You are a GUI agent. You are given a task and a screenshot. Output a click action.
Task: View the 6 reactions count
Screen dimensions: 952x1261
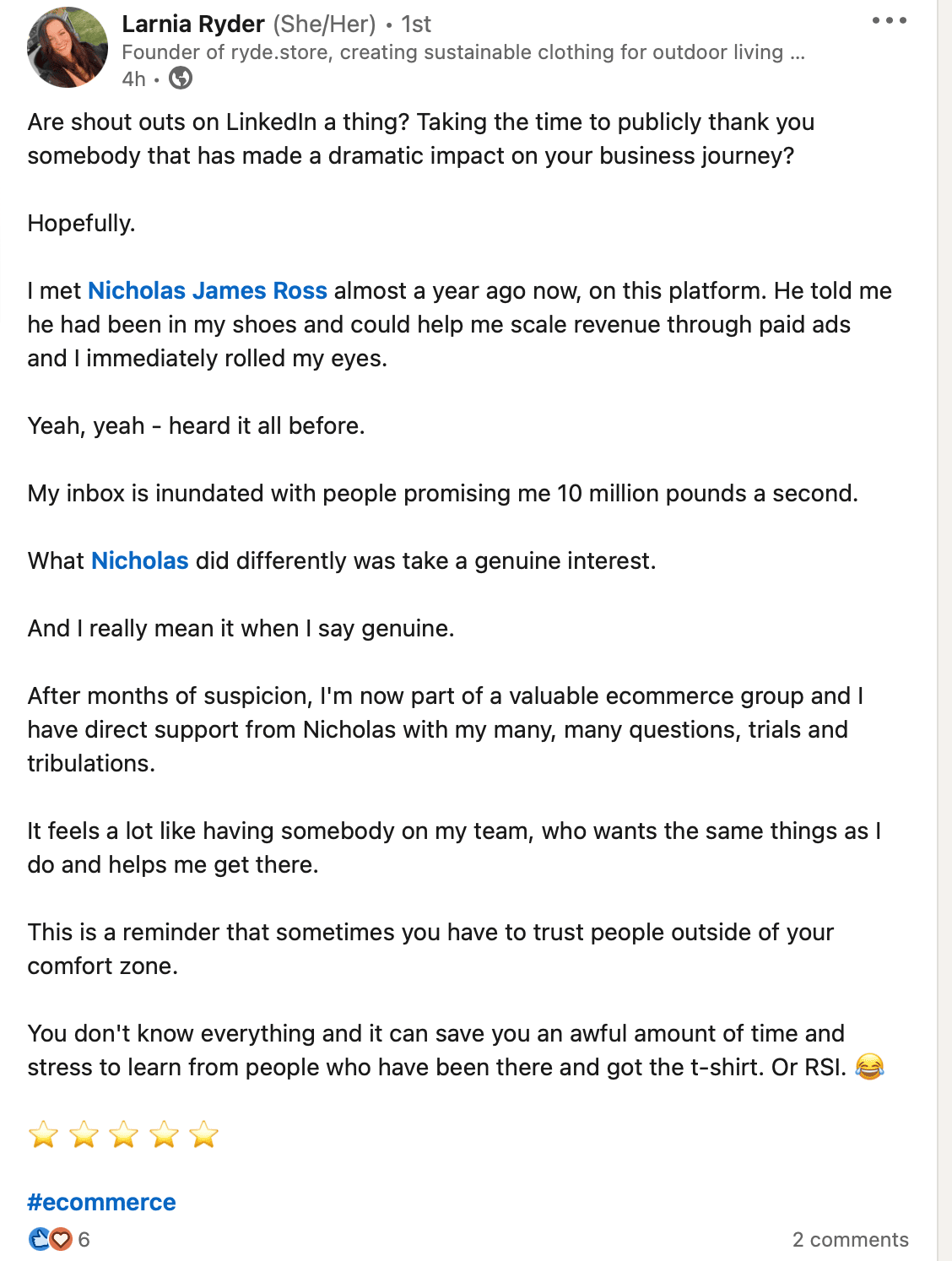tap(84, 1239)
